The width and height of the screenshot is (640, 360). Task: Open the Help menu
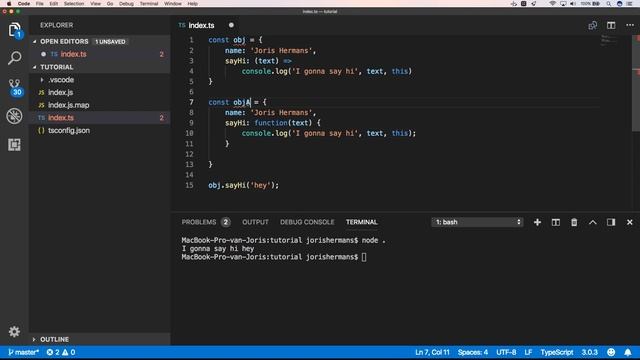pyautogui.click(x=193, y=4)
